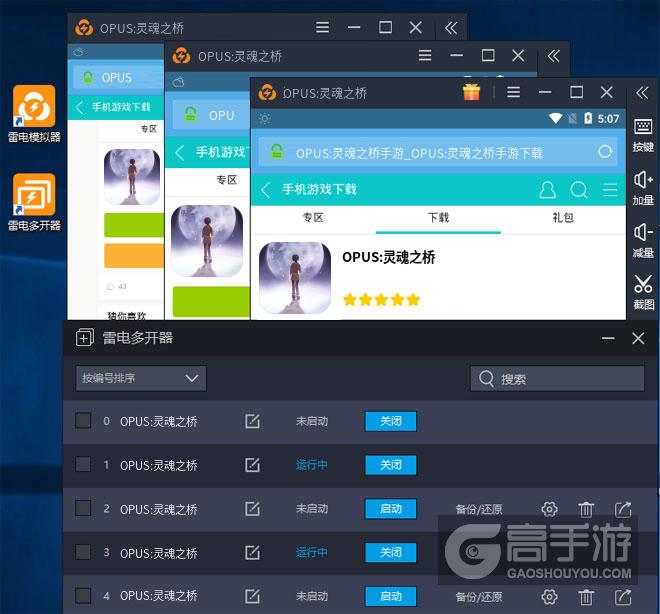The height and width of the screenshot is (614, 660).
Task: Go back using arrow beside 手机游戏下载
Action: (x=266, y=190)
